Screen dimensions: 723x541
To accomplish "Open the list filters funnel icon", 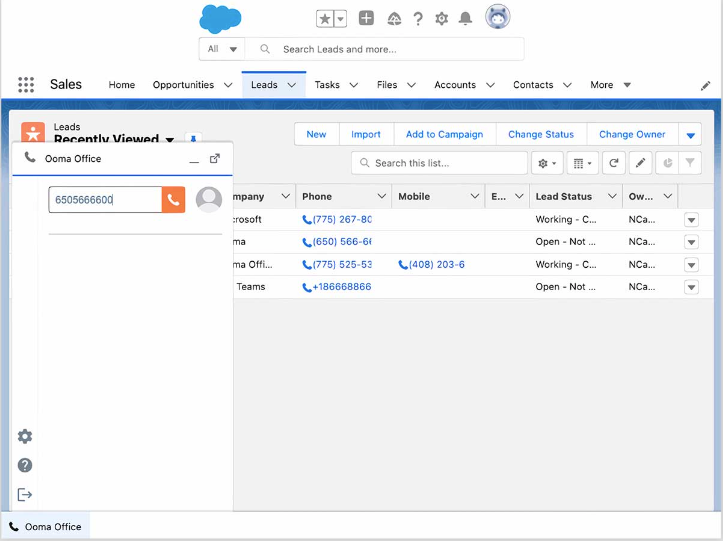I will coord(690,163).
